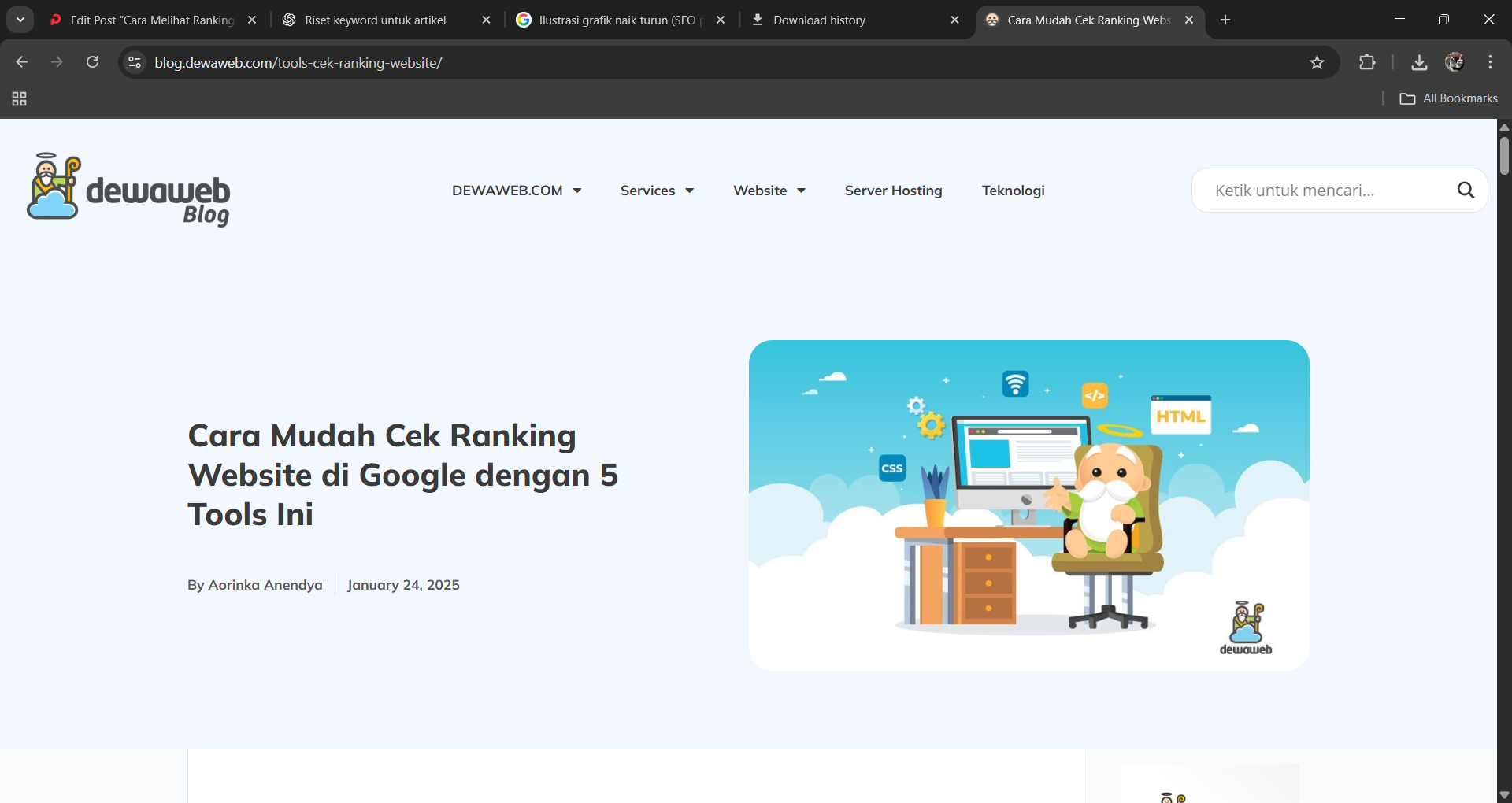Close the Riset keyword untuk artikel tab
Image resolution: width=1512 pixels, height=803 pixels.
tap(486, 20)
